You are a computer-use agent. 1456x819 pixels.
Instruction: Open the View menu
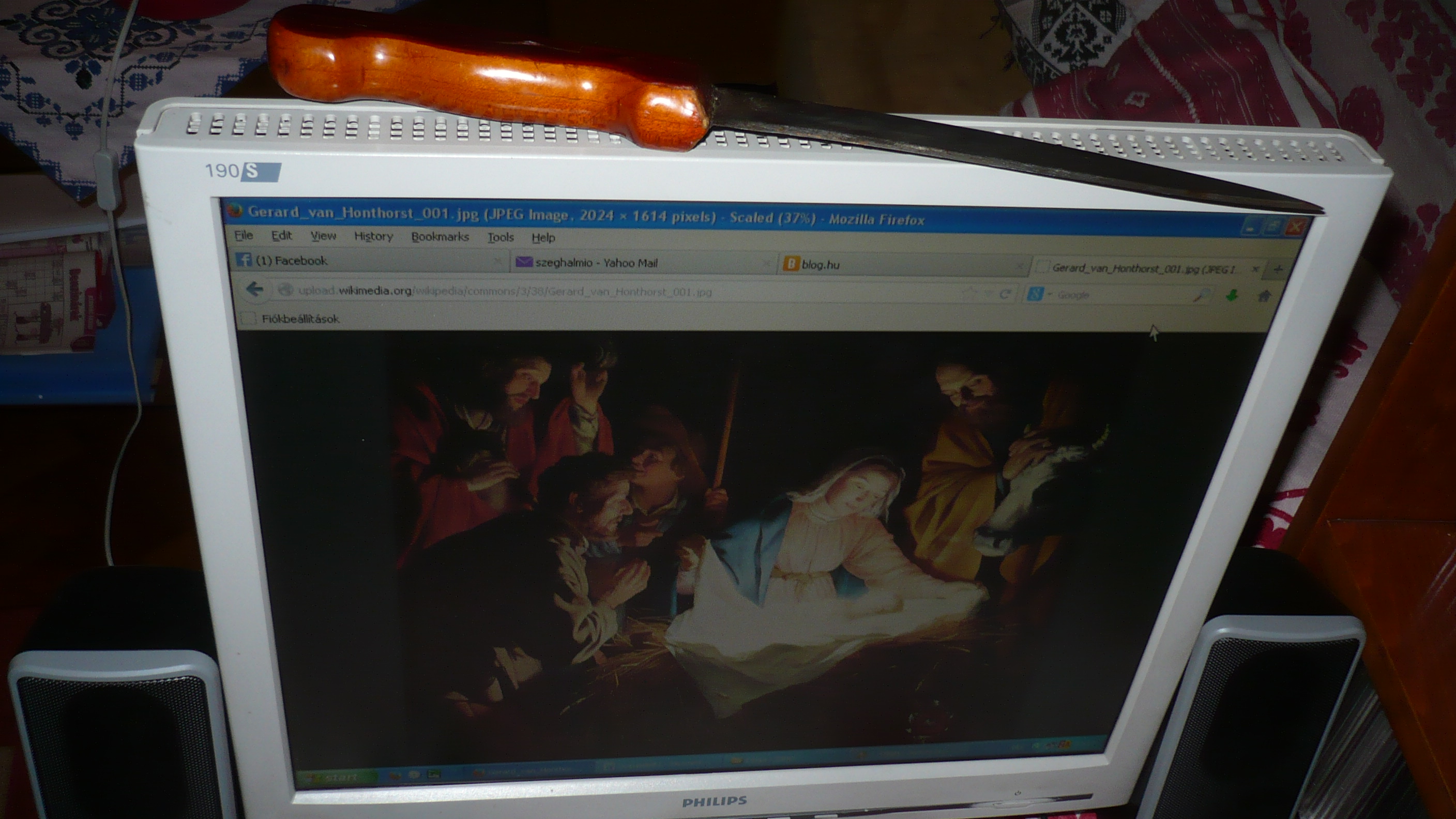click(323, 236)
